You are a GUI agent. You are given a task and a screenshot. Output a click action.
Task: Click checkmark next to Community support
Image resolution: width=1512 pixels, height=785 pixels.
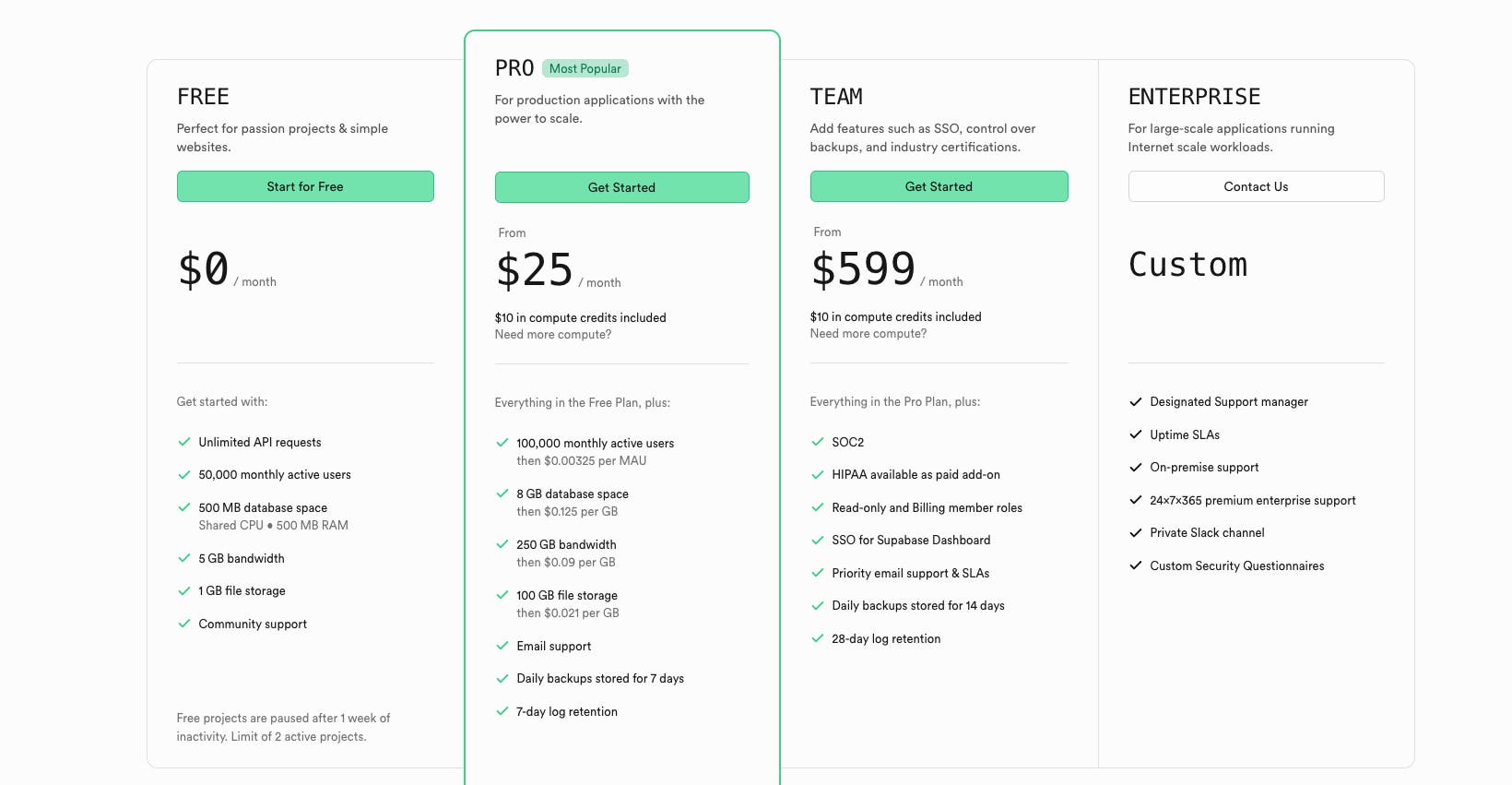click(184, 624)
